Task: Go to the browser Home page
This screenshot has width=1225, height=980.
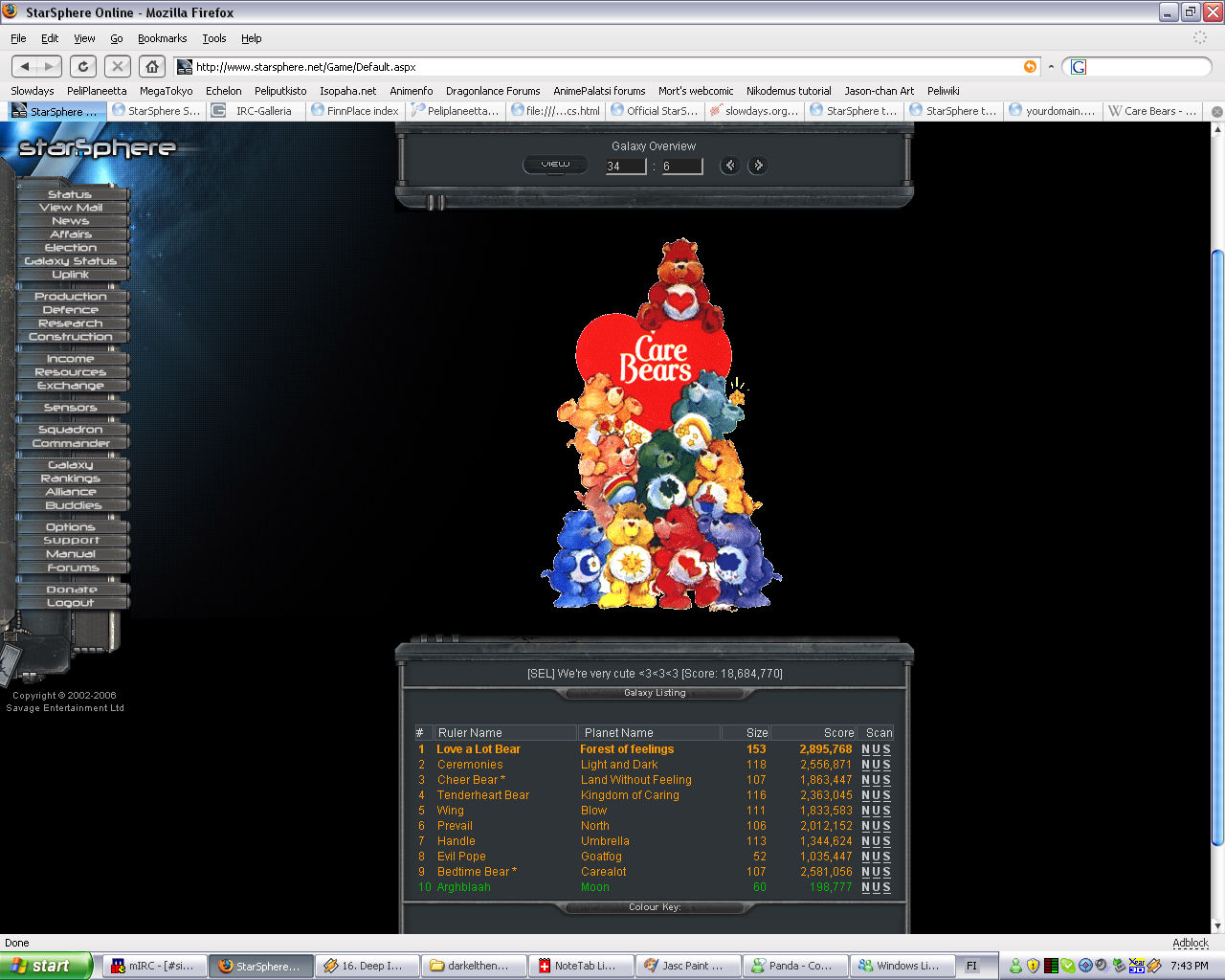Action: coord(151,66)
